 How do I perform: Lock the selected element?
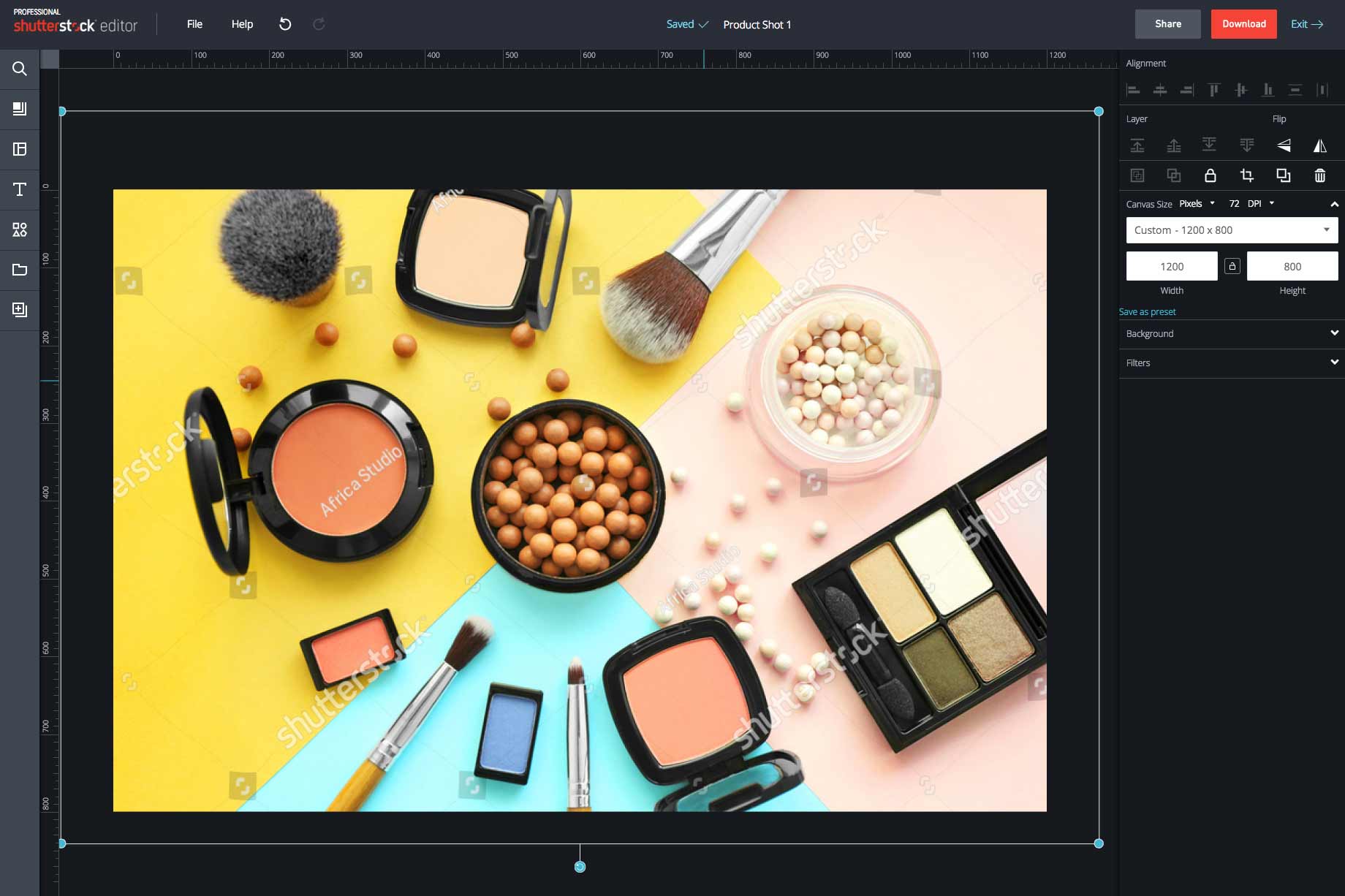click(1210, 176)
